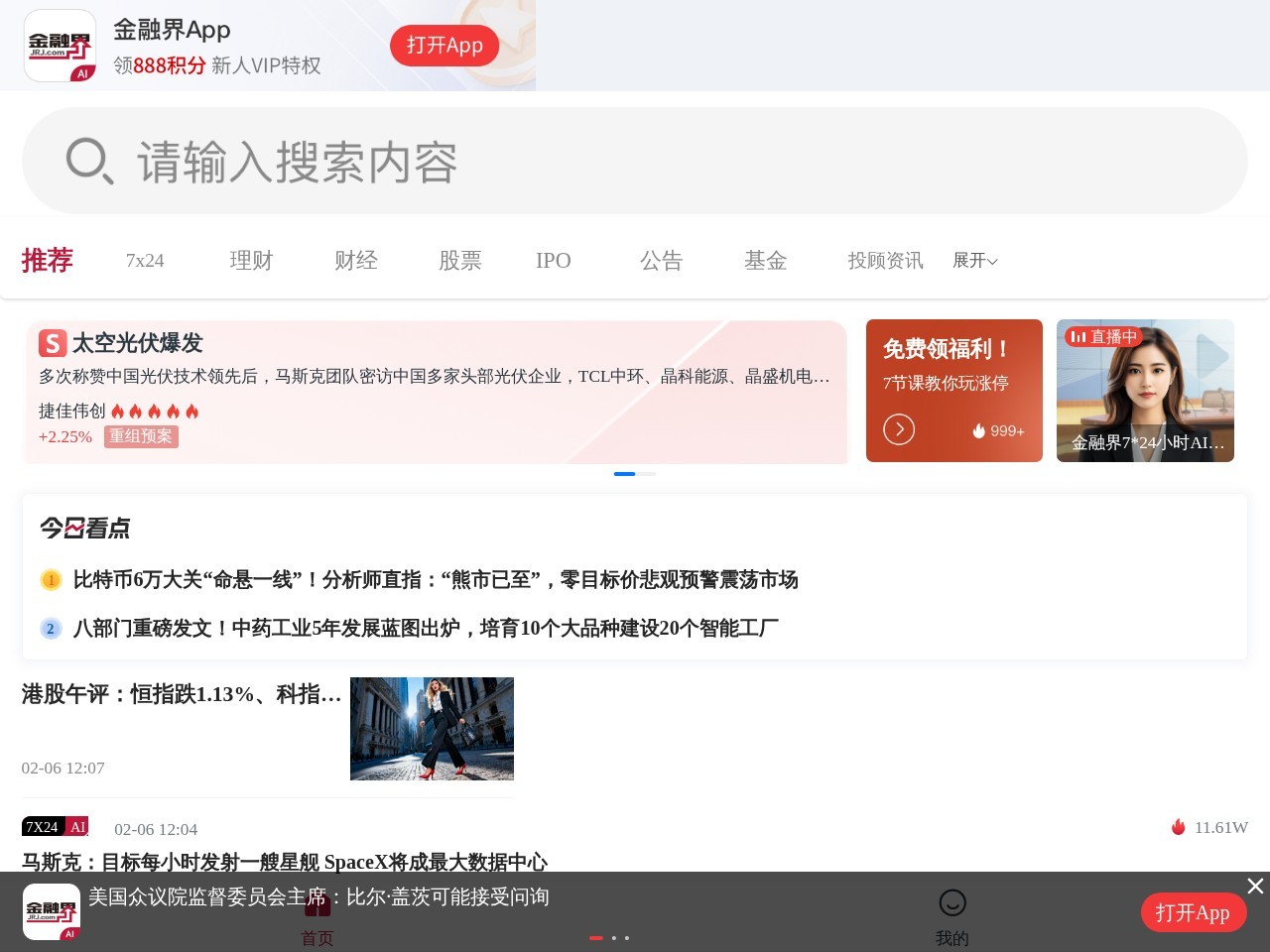The height and width of the screenshot is (952, 1270).
Task: Click the bottom overlay carousel dots
Action: (609, 937)
